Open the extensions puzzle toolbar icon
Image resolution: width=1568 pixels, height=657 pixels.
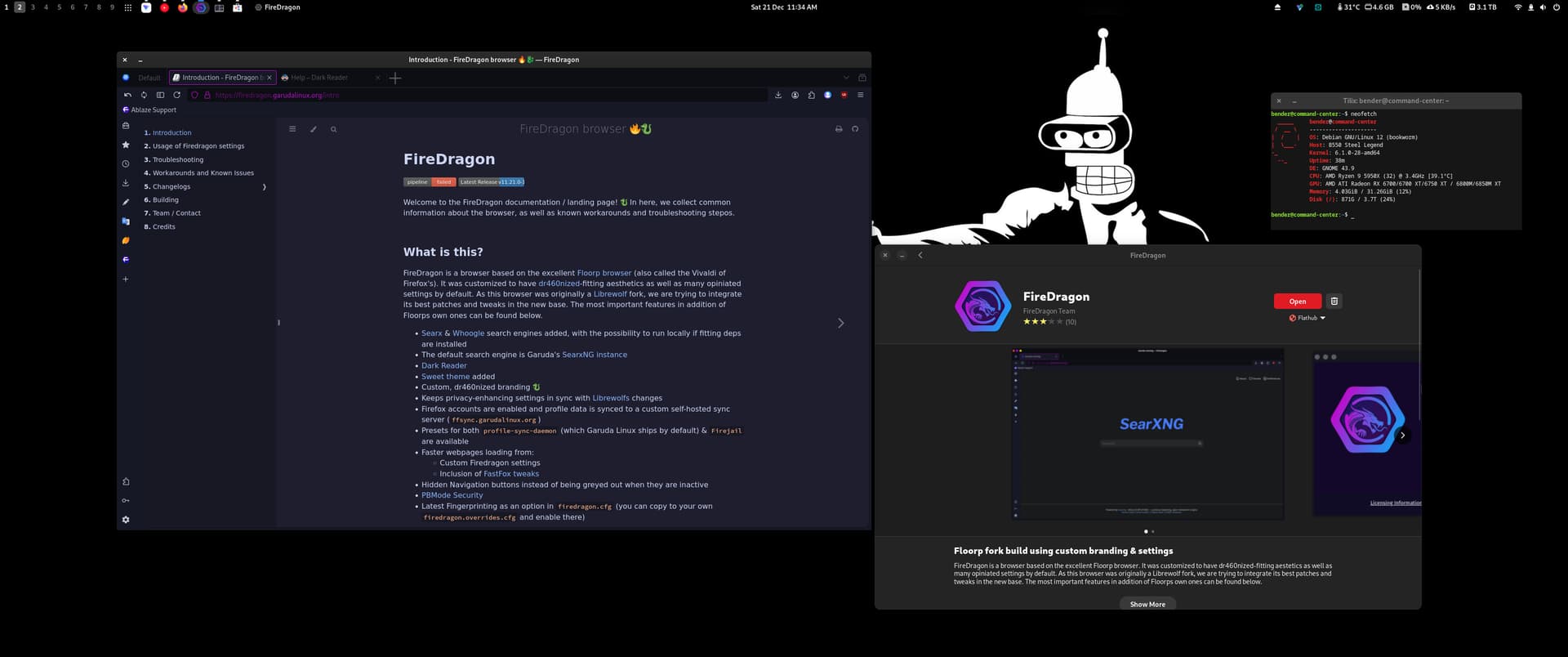pyautogui.click(x=811, y=95)
